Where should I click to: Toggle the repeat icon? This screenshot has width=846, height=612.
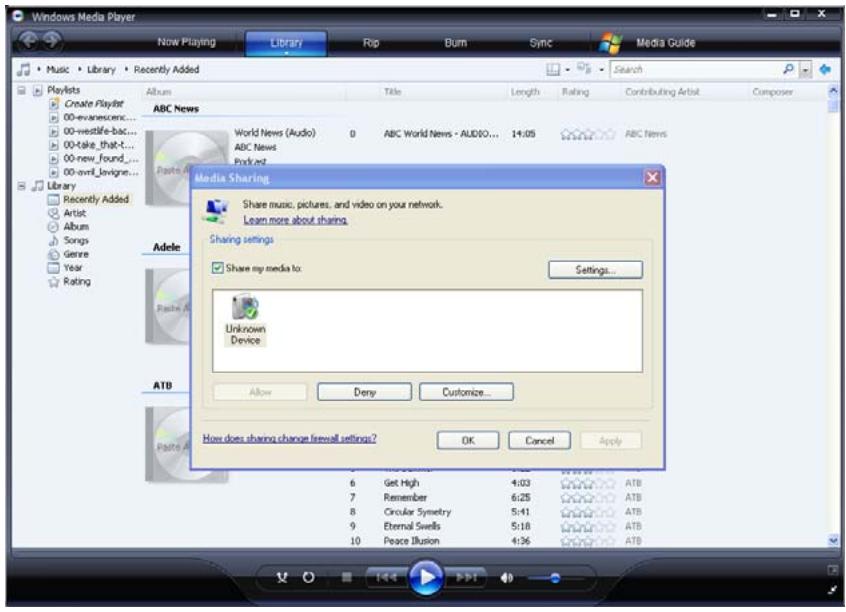click(x=310, y=578)
